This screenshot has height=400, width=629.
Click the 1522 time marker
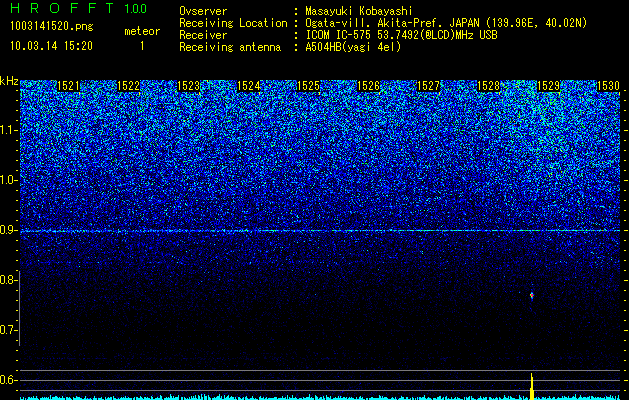pyautogui.click(x=128, y=86)
